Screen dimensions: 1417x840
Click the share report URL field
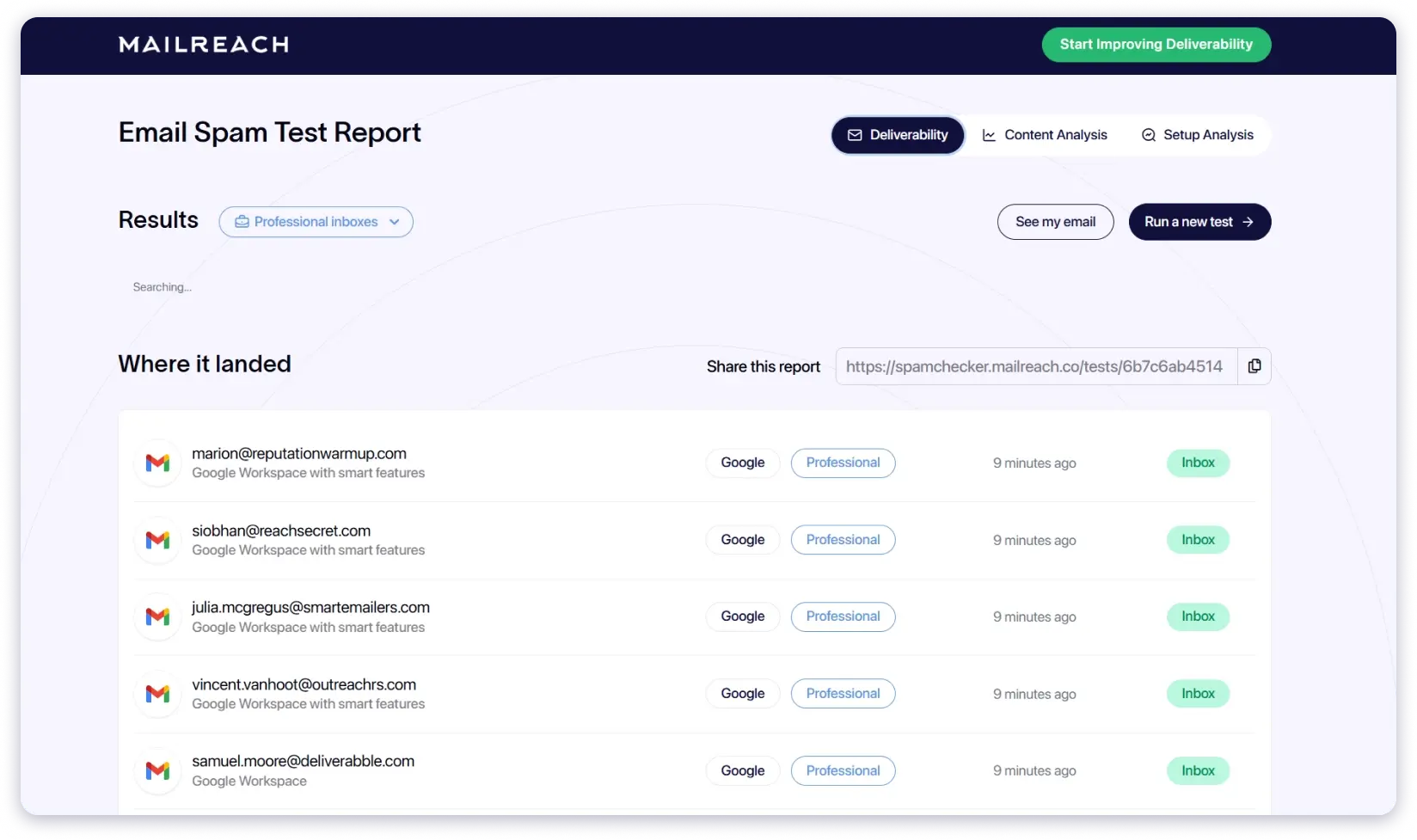1036,366
